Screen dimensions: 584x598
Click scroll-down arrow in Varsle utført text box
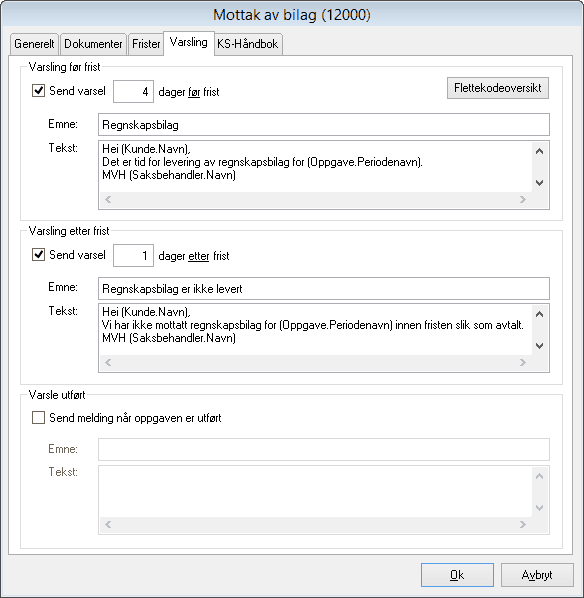tap(539, 508)
